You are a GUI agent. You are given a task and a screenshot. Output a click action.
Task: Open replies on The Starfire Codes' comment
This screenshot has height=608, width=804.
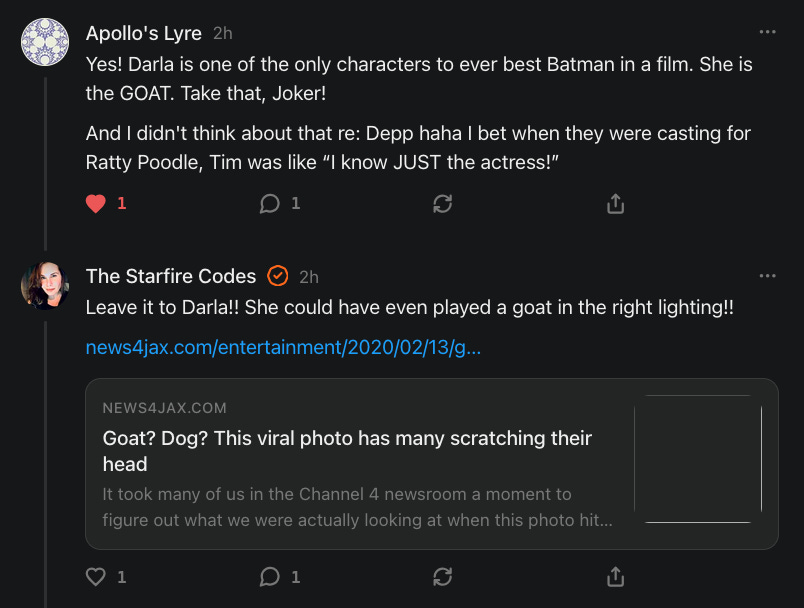point(269,577)
